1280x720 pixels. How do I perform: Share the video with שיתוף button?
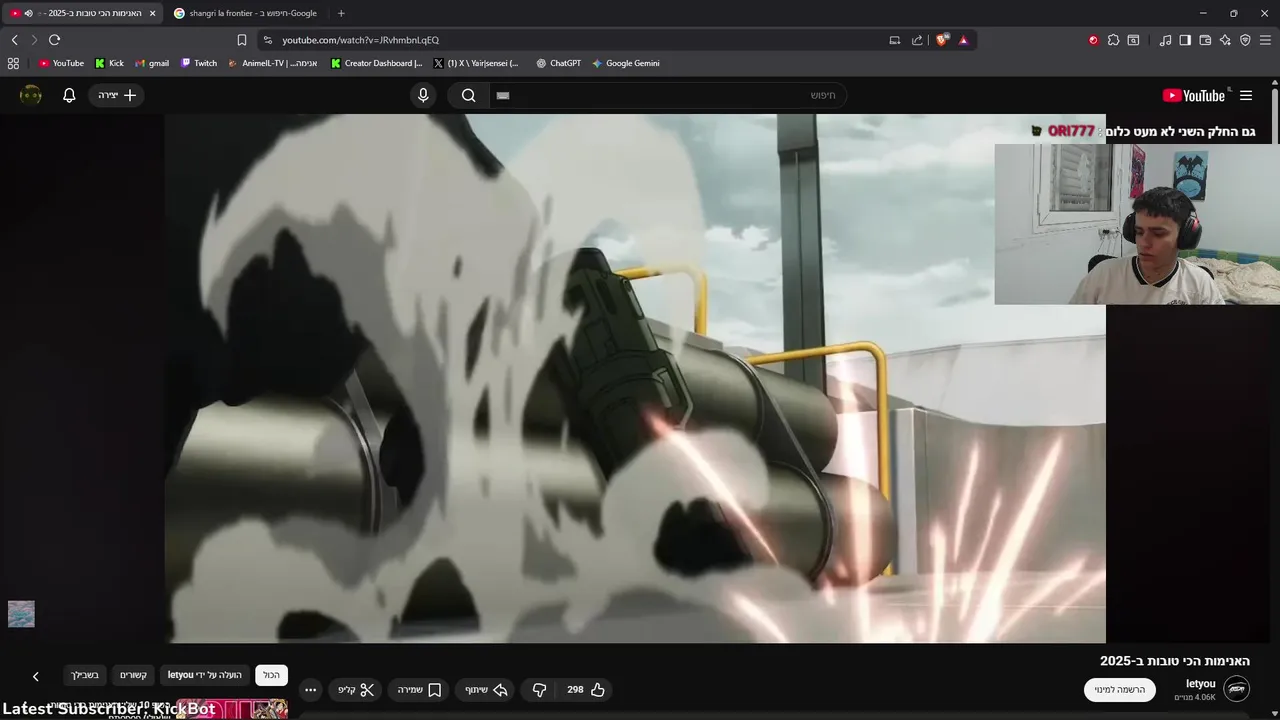point(487,690)
